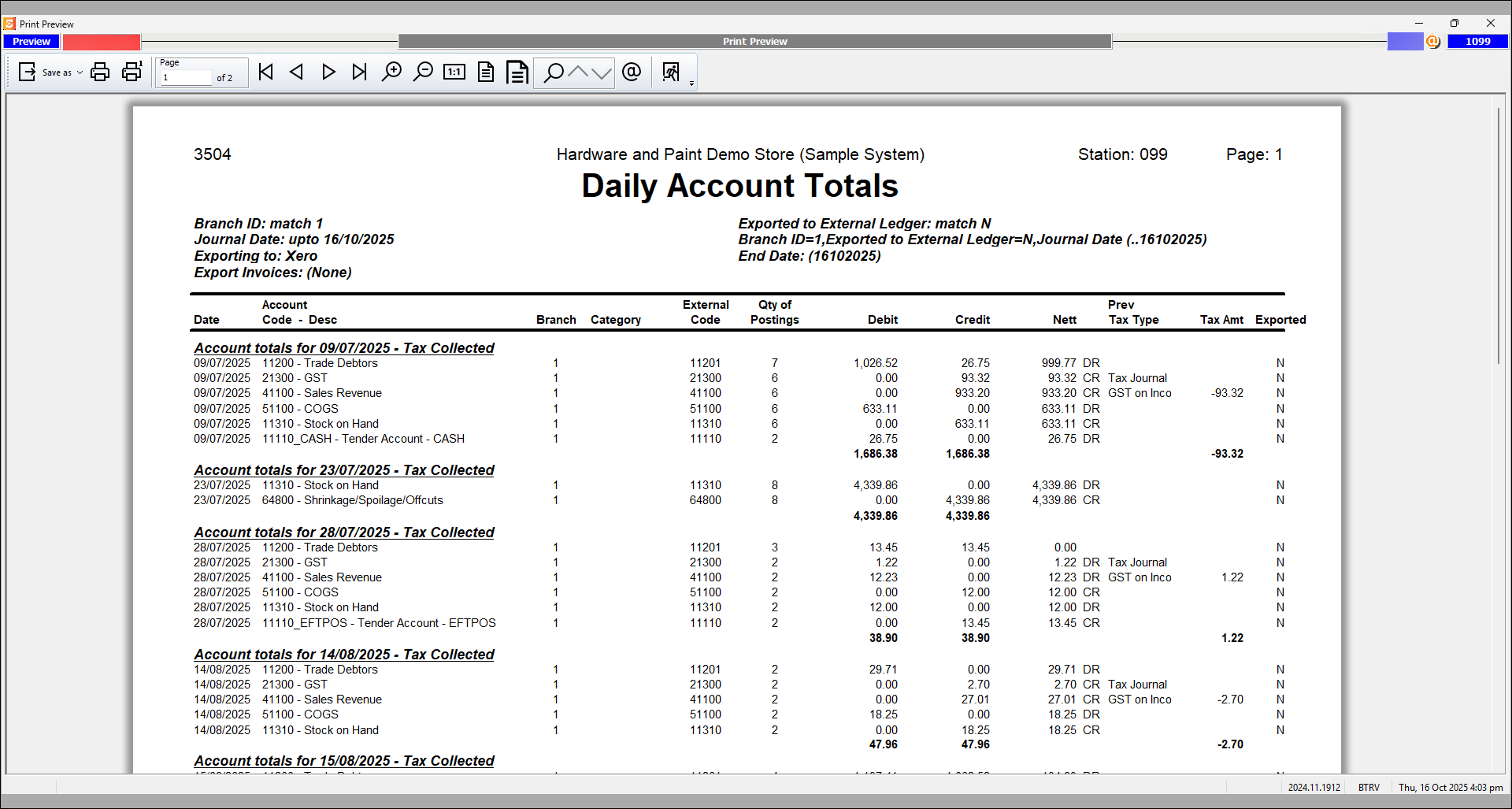Find previous match with up chevron
This screenshot has height=809, width=1512.
coord(580,72)
